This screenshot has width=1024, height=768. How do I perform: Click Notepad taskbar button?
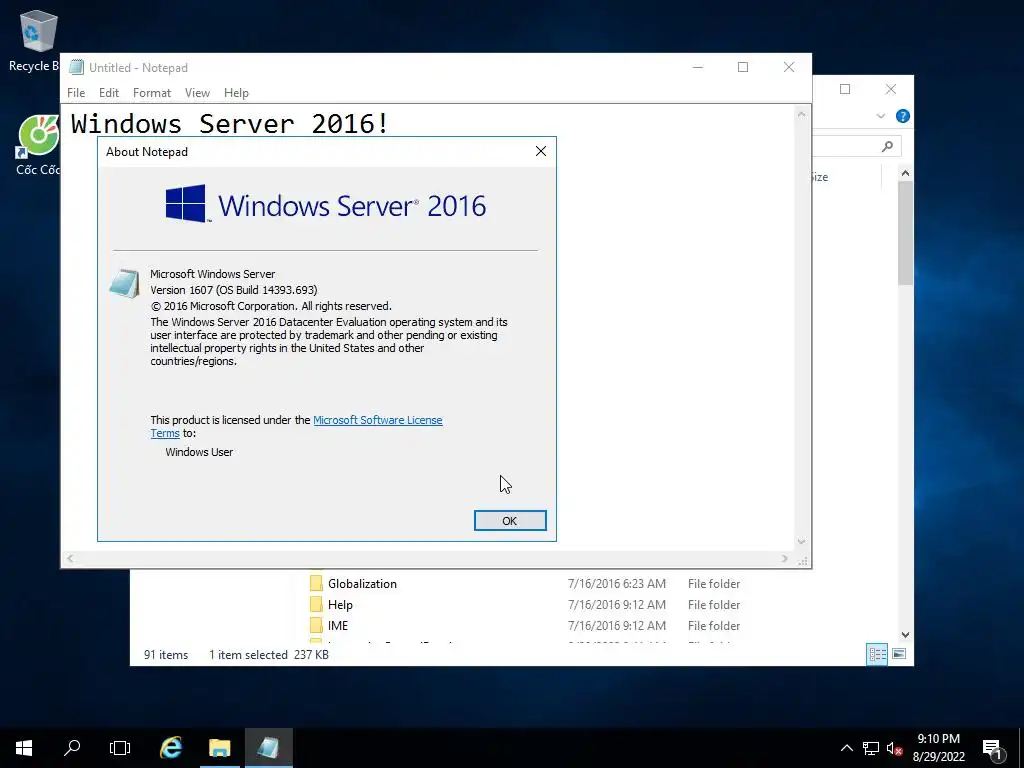pyautogui.click(x=268, y=748)
